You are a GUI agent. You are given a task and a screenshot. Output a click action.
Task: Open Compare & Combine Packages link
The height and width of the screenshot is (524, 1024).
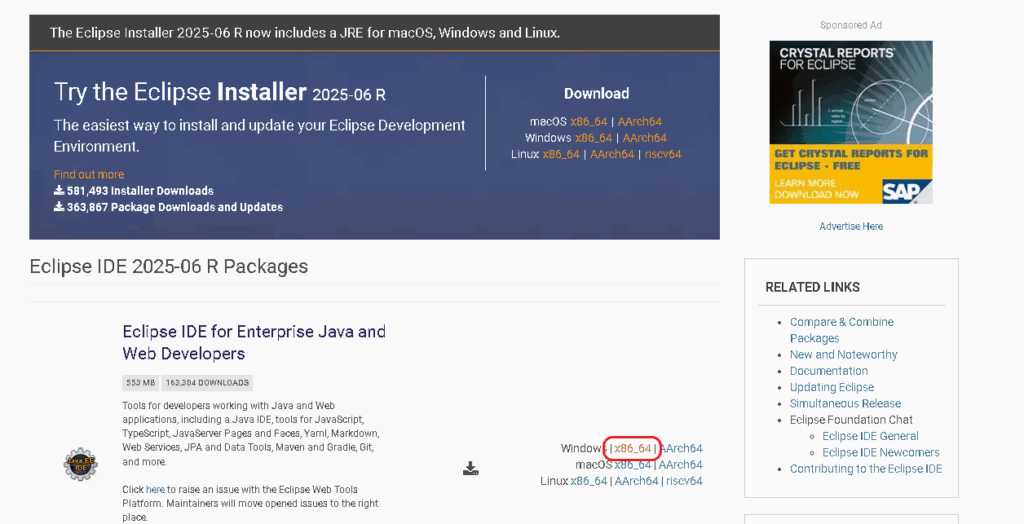click(x=842, y=330)
